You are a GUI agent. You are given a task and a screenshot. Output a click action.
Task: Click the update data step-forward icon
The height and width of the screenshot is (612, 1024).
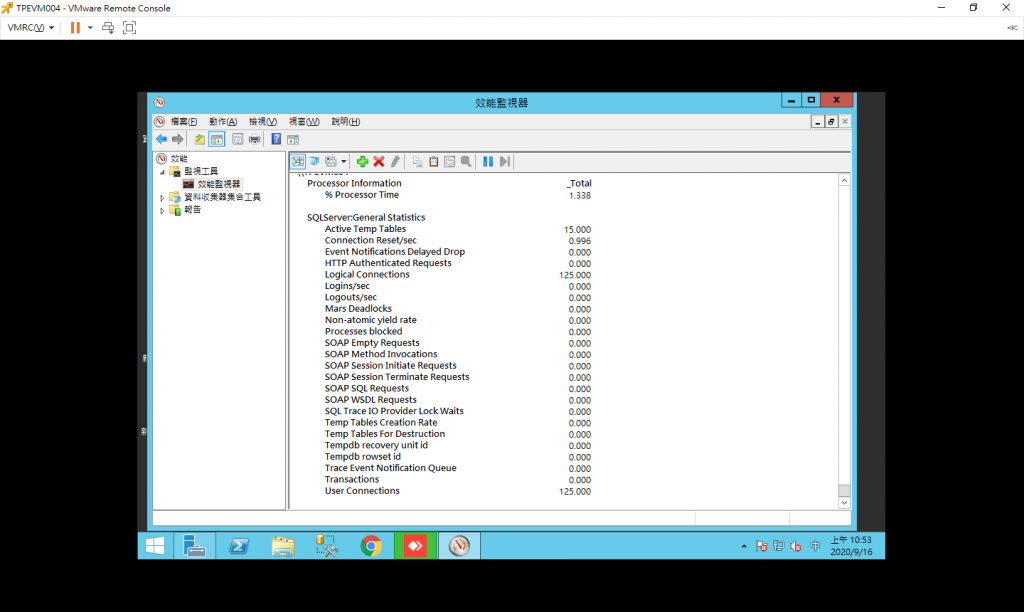pos(504,161)
